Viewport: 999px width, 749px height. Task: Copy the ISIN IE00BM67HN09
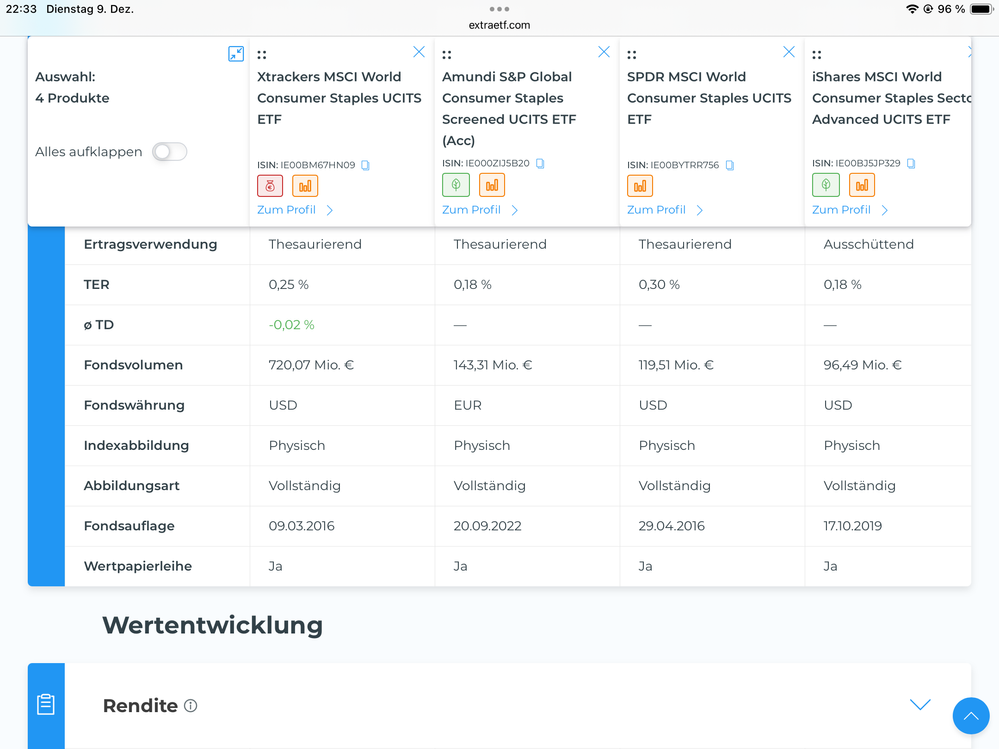(366, 165)
